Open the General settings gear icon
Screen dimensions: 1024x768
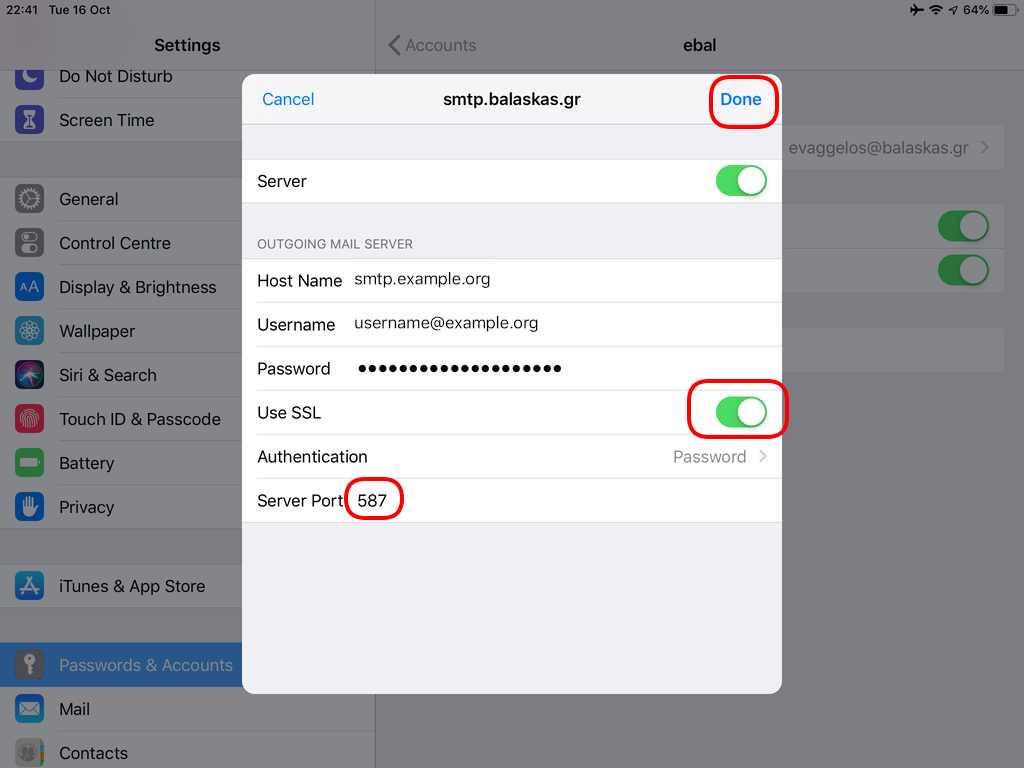[x=29, y=199]
